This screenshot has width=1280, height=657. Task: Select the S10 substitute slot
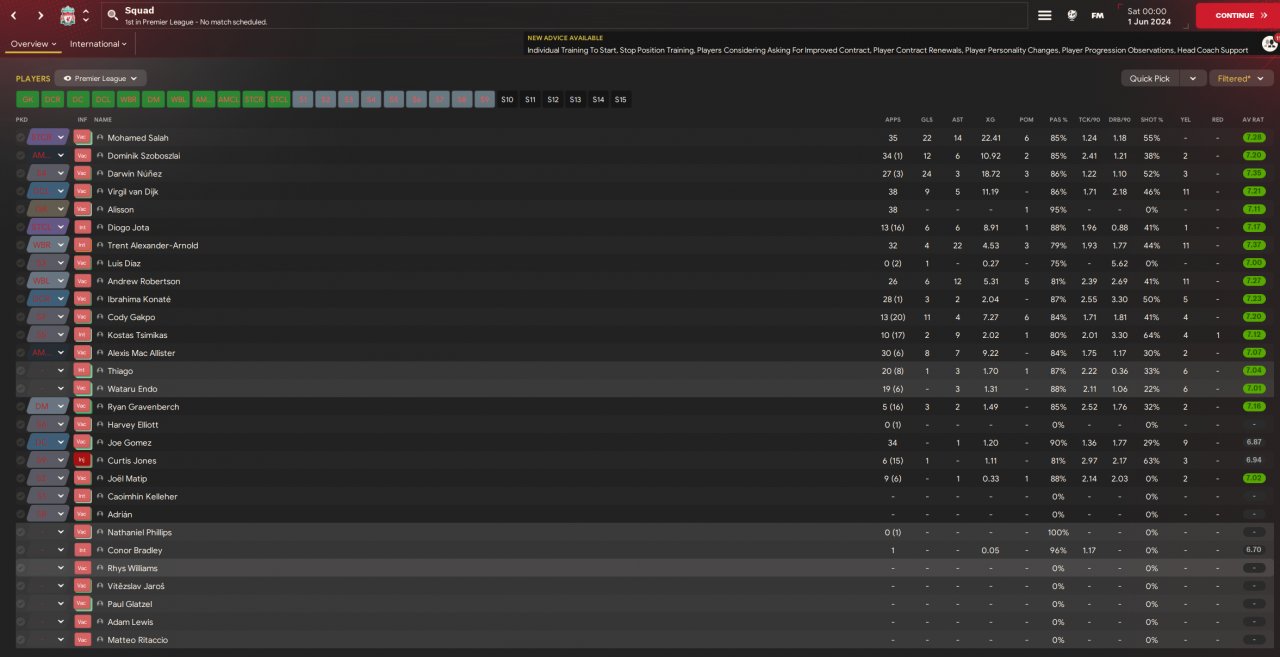(x=507, y=99)
